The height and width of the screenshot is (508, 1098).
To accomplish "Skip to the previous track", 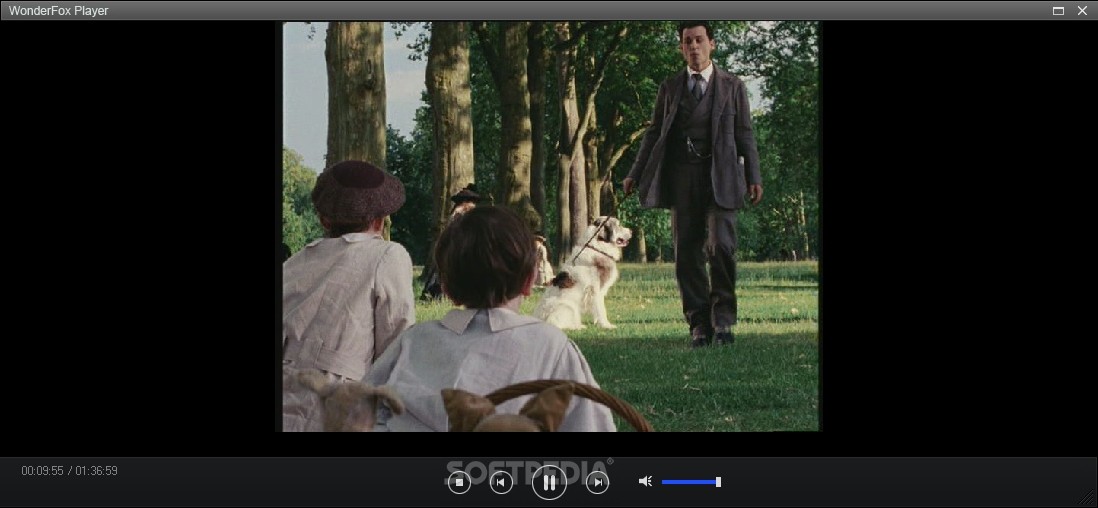I will point(501,482).
